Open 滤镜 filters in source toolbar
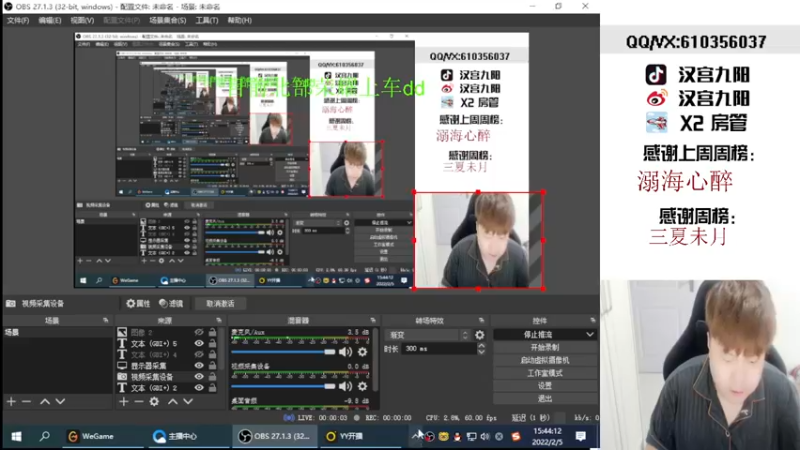The height and width of the screenshot is (450, 800). tap(171, 304)
